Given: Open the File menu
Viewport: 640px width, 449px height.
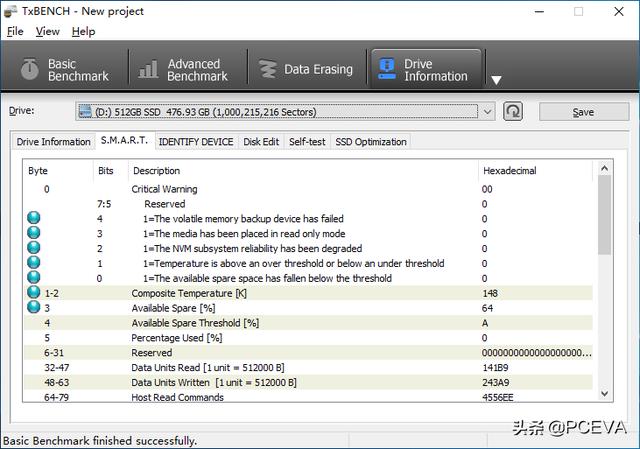Looking at the screenshot, I should tap(15, 31).
